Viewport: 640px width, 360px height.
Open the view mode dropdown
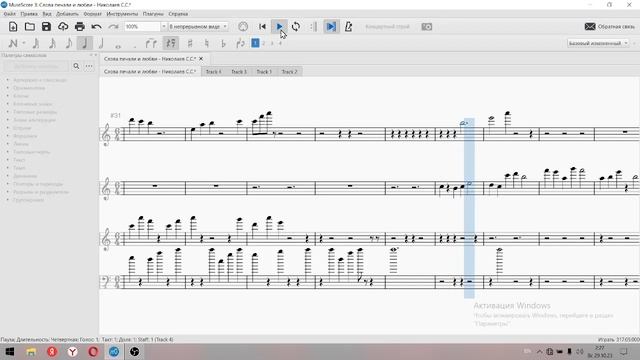click(x=198, y=27)
